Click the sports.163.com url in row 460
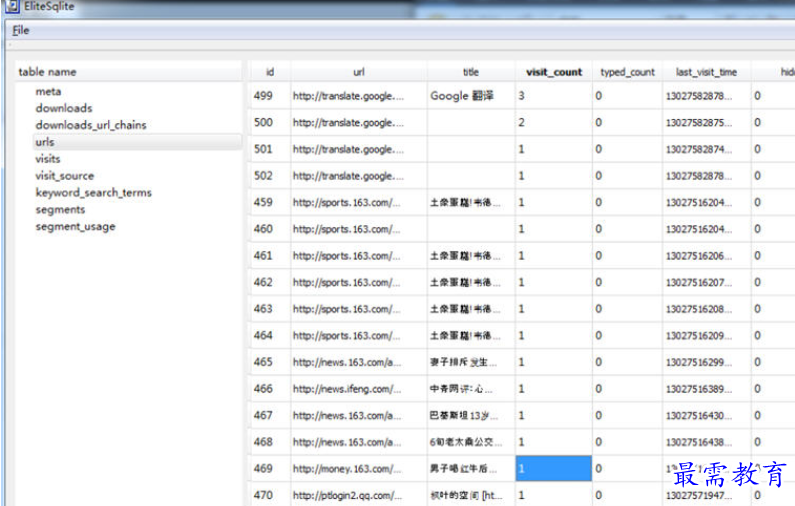 pos(358,229)
